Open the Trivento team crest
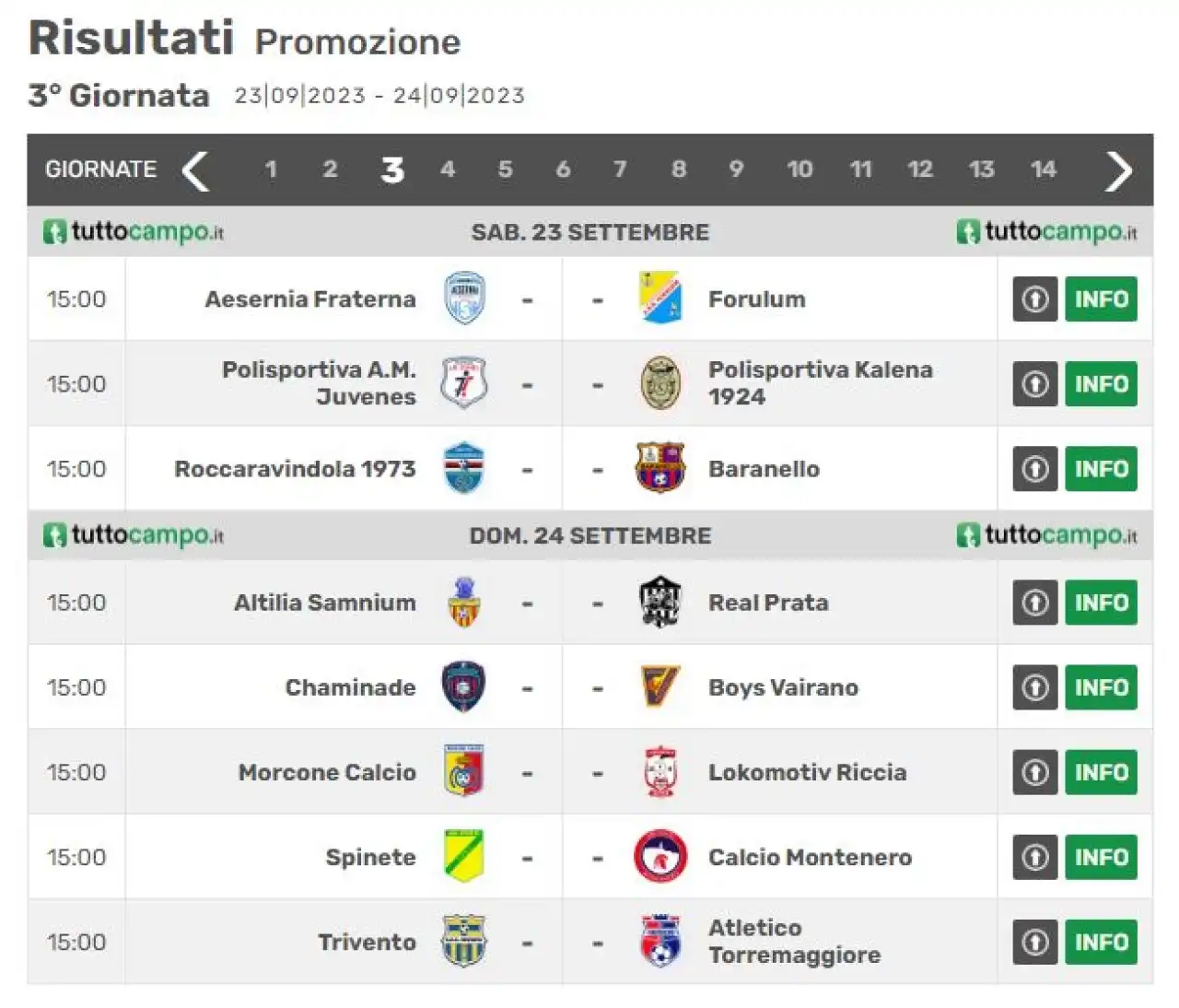 click(464, 942)
